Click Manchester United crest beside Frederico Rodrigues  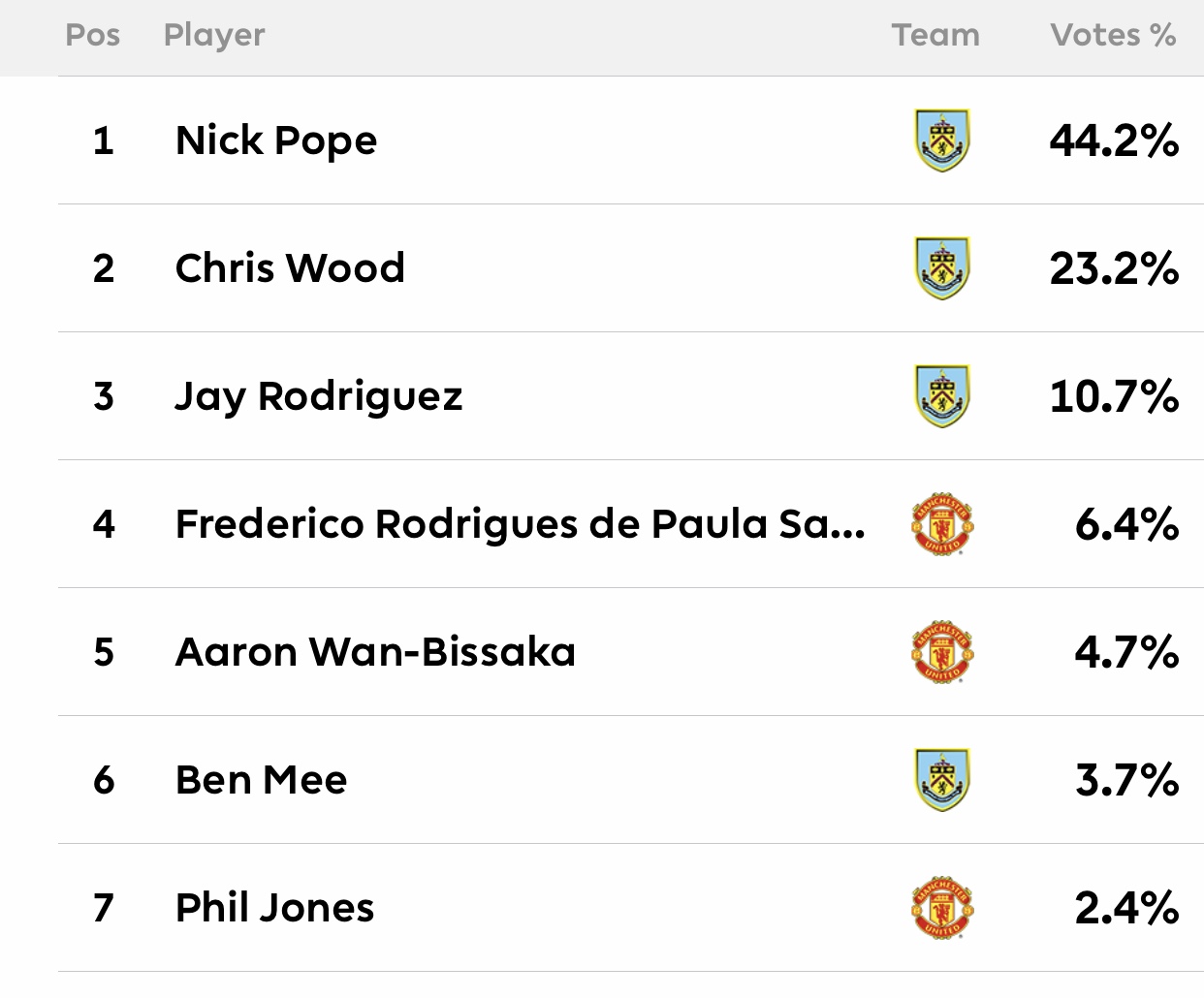942,524
